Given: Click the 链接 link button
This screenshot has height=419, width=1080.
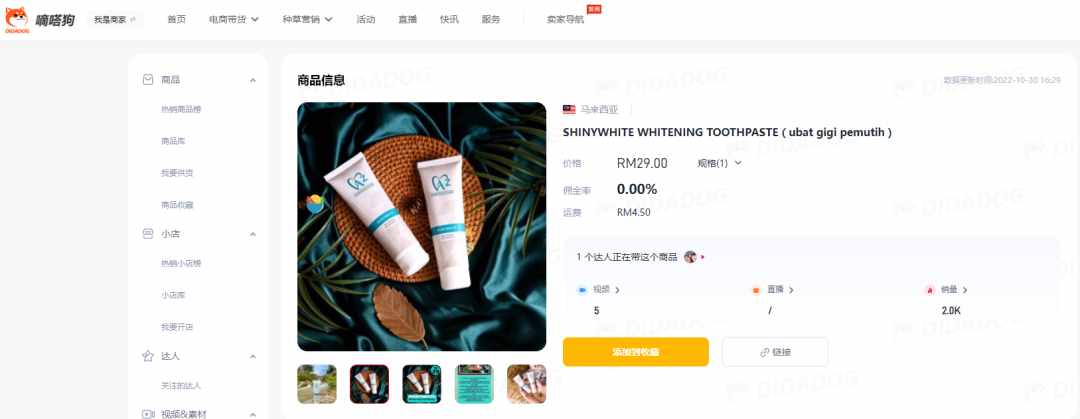Looking at the screenshot, I should click(x=775, y=352).
